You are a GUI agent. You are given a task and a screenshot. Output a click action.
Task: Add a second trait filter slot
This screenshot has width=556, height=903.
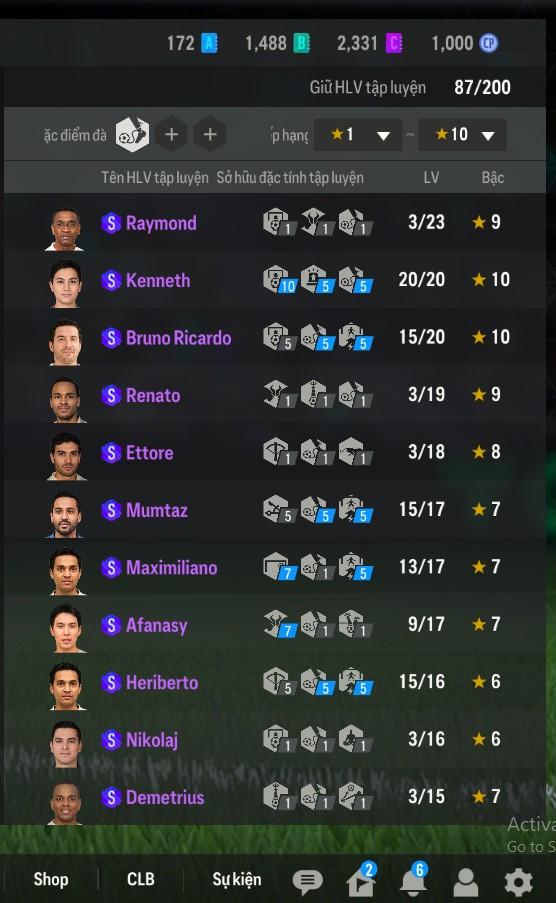tap(171, 135)
